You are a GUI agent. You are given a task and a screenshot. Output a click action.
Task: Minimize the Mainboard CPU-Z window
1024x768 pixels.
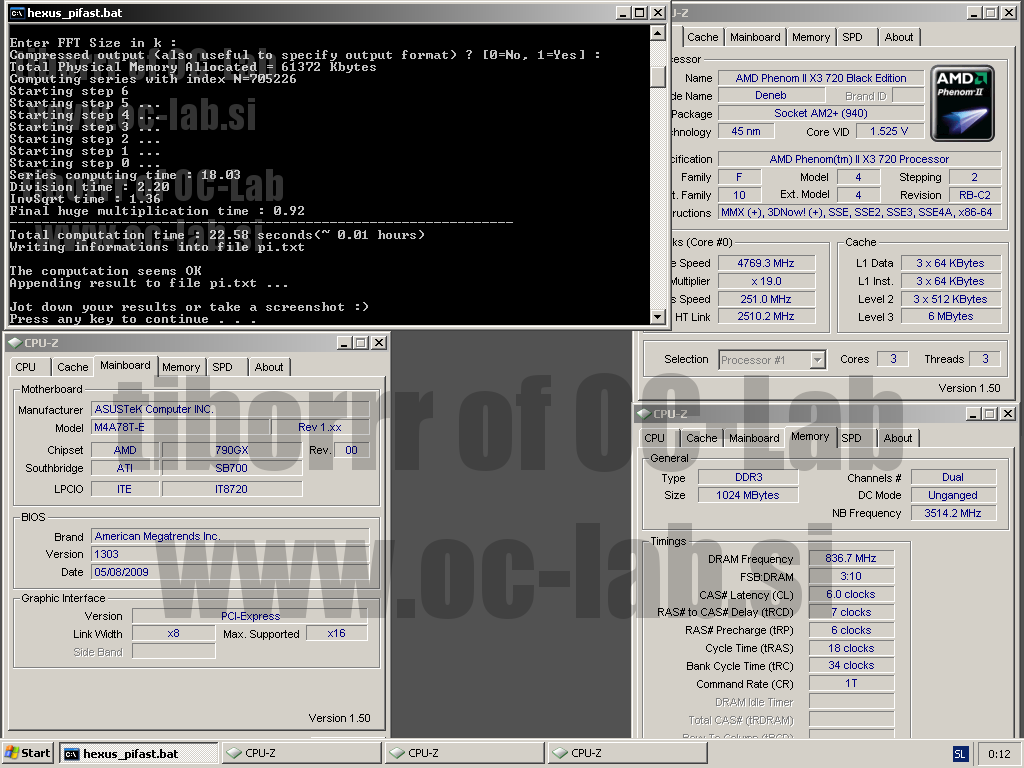tap(344, 343)
